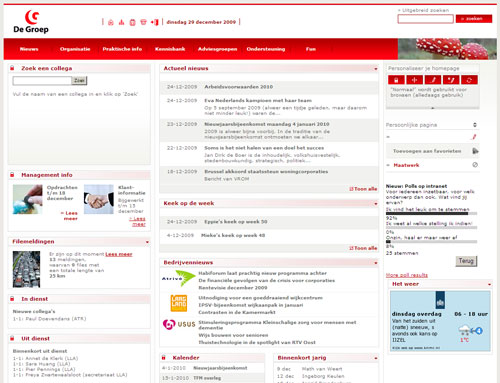Click the logout door icon before the date
Viewport: 500px width, 383px height.
tap(154, 22)
